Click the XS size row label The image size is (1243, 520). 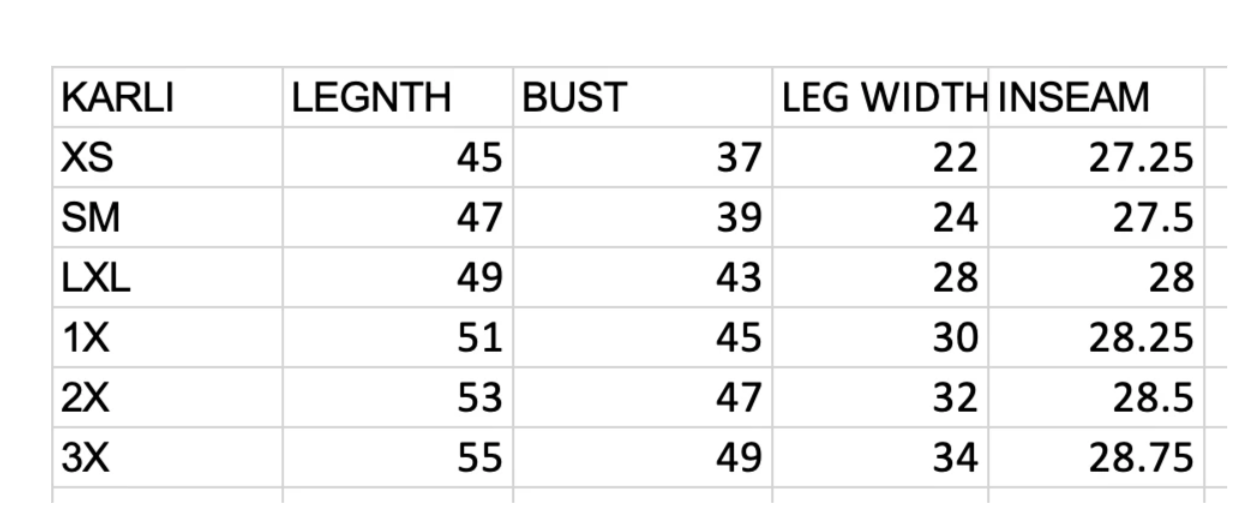(168, 157)
